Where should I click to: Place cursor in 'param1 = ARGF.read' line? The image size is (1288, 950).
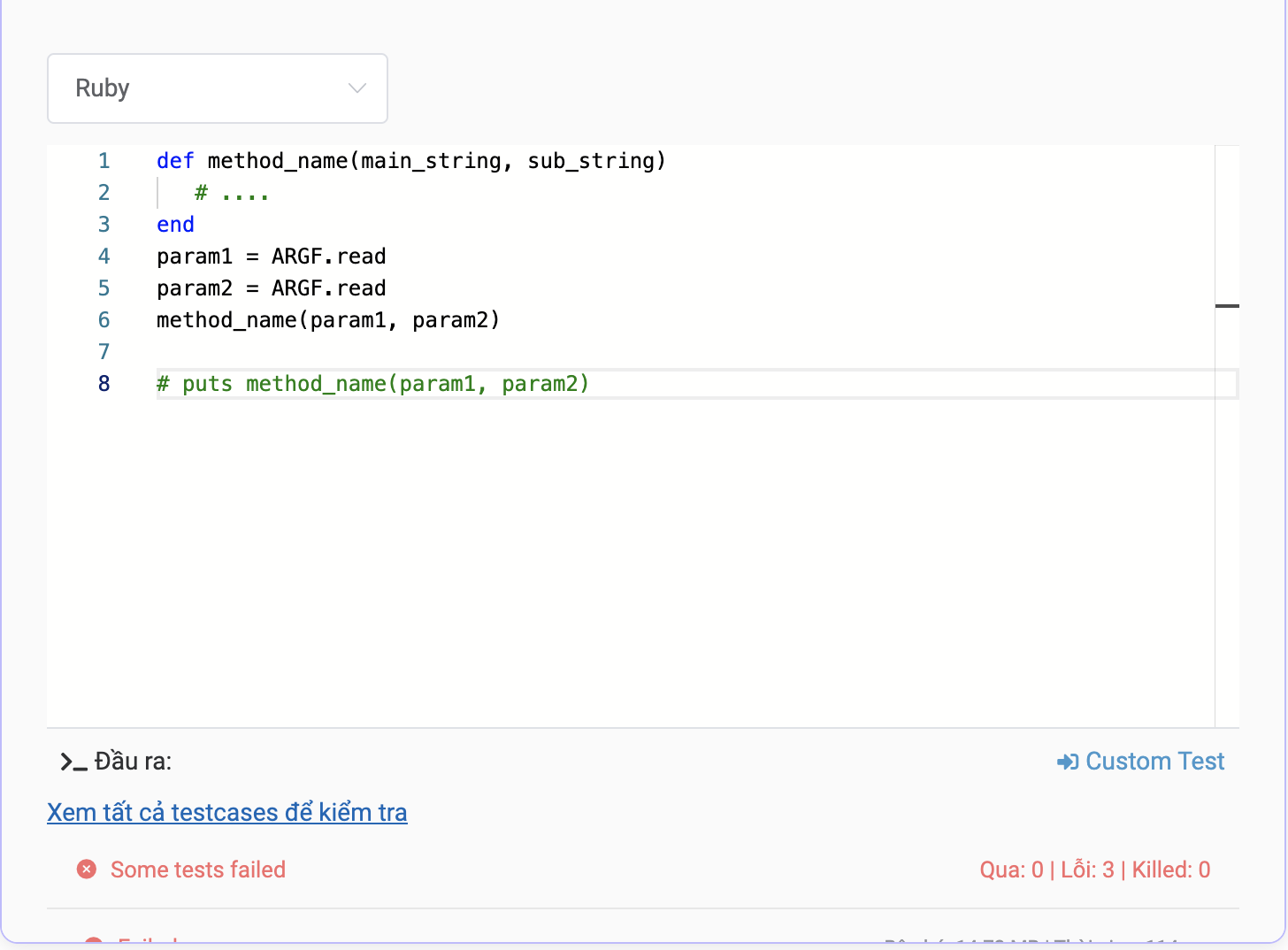pos(271,257)
